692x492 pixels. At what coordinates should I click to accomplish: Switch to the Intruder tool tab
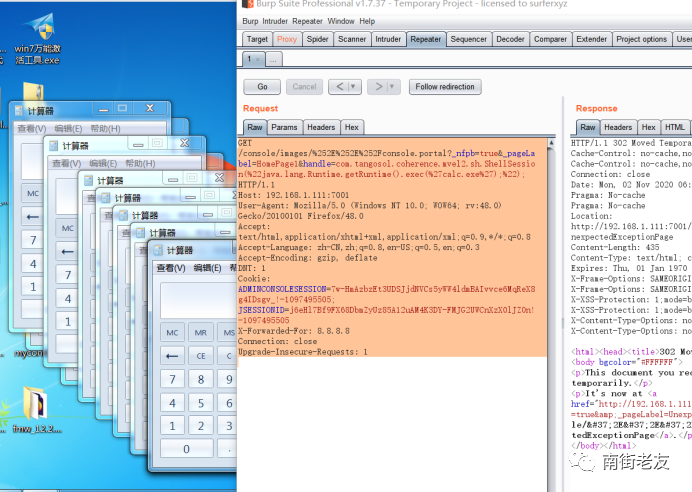click(388, 39)
